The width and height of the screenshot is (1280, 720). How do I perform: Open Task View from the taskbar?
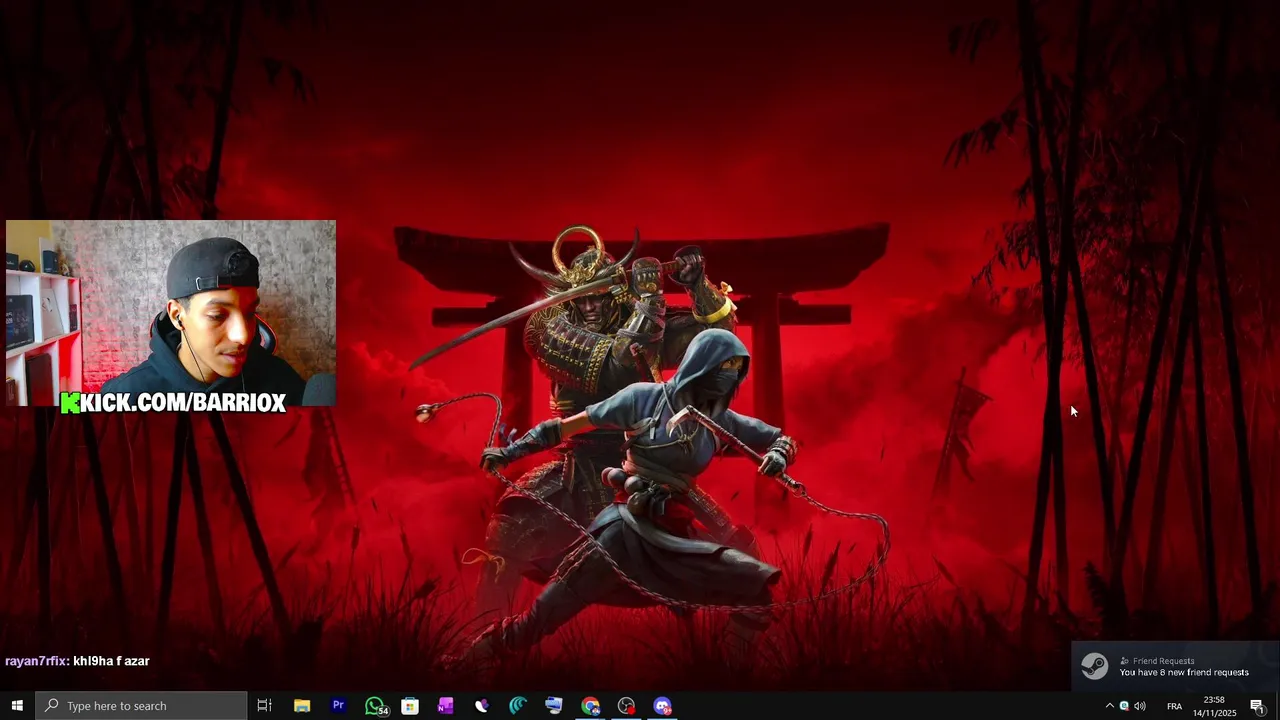[265, 706]
